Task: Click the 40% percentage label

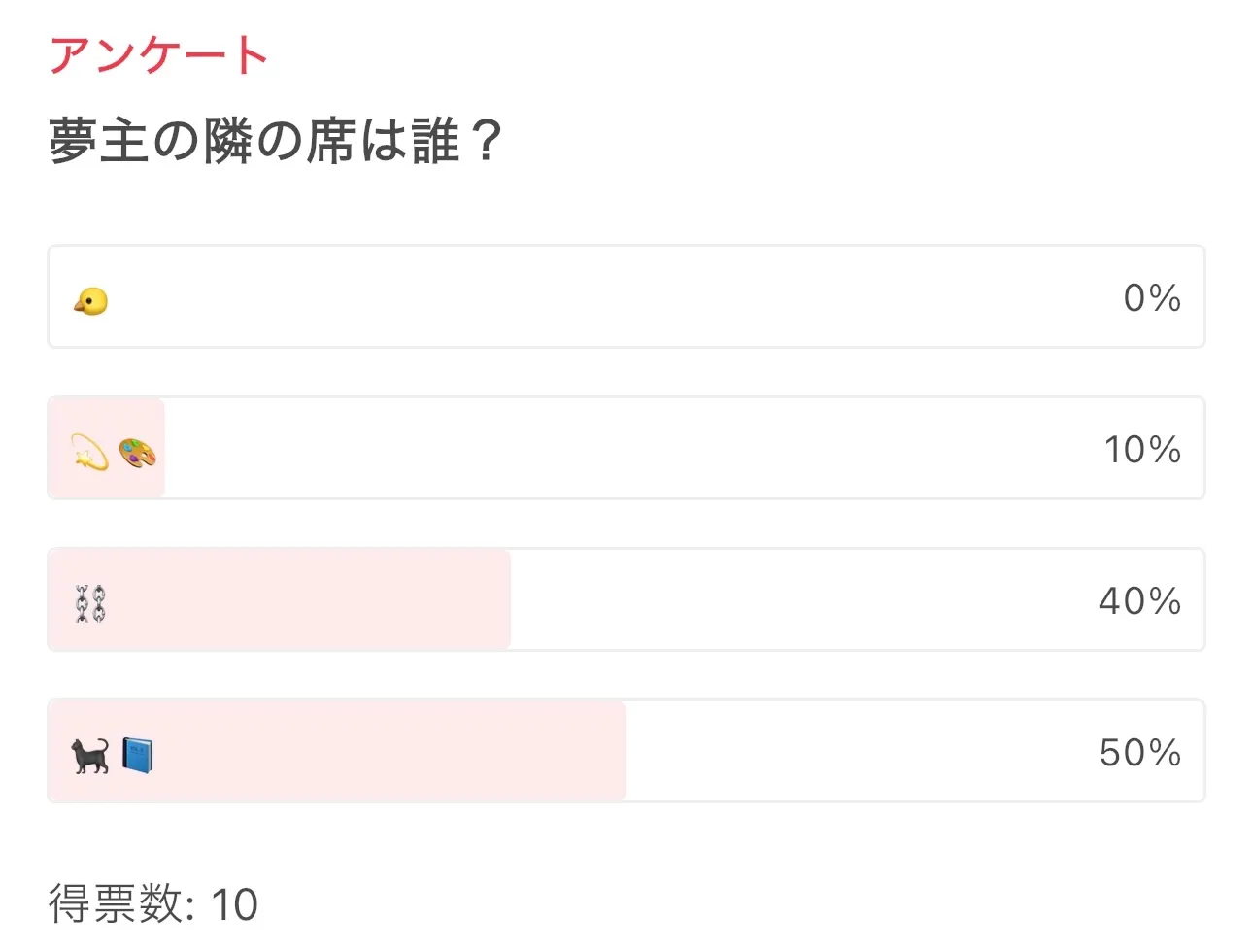Action: [x=1140, y=600]
